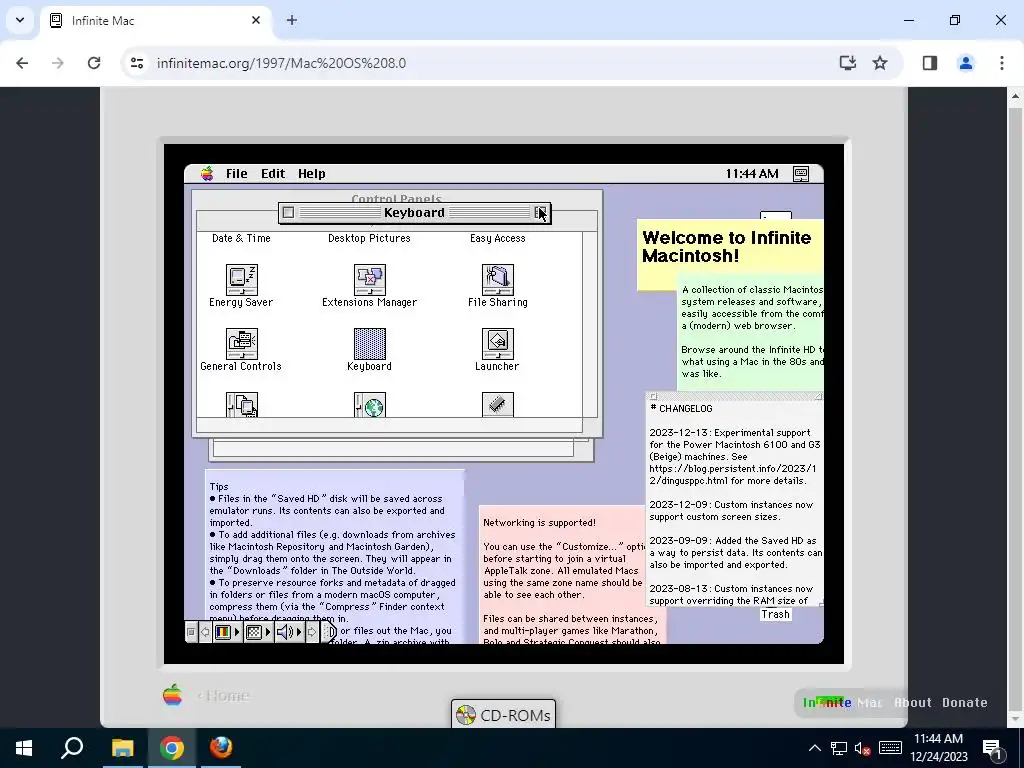Viewport: 1024px width, 768px height.
Task: Reload the page in Chrome
Action: (x=94, y=63)
